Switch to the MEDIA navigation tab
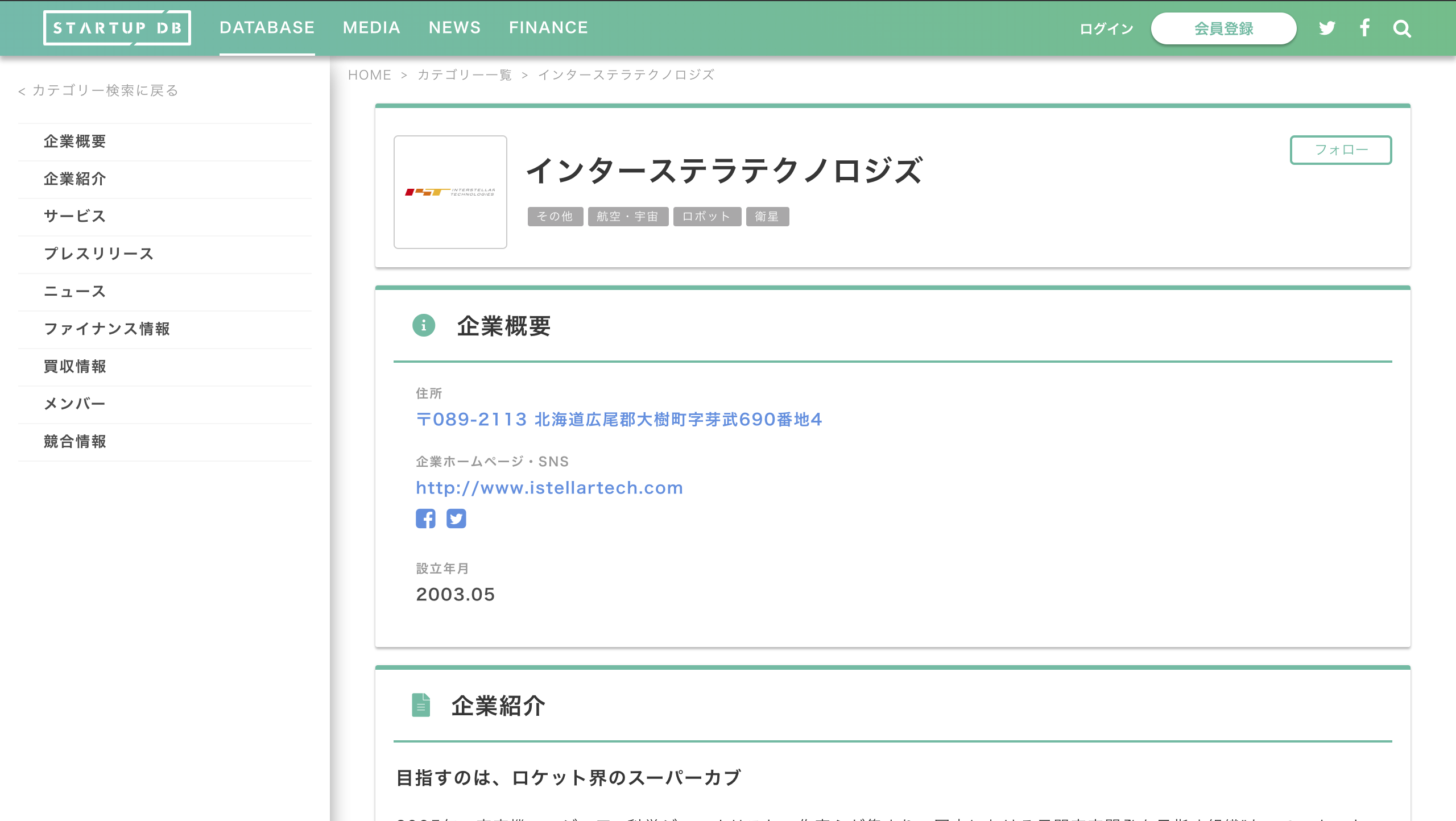 click(x=371, y=28)
